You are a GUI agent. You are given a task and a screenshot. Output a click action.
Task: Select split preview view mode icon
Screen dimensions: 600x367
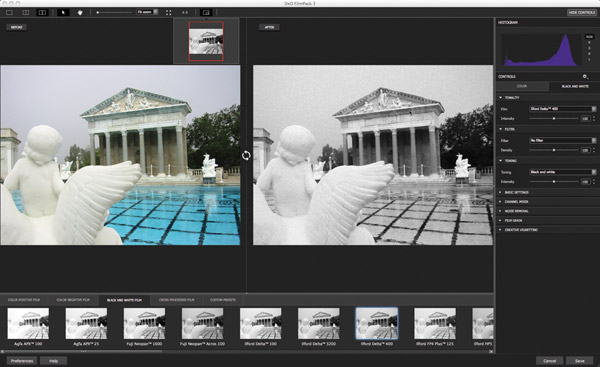coord(26,13)
